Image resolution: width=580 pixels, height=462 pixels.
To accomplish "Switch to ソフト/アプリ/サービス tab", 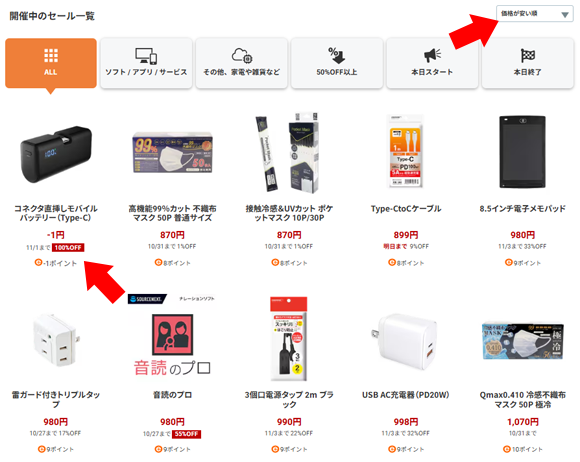I will [146, 63].
